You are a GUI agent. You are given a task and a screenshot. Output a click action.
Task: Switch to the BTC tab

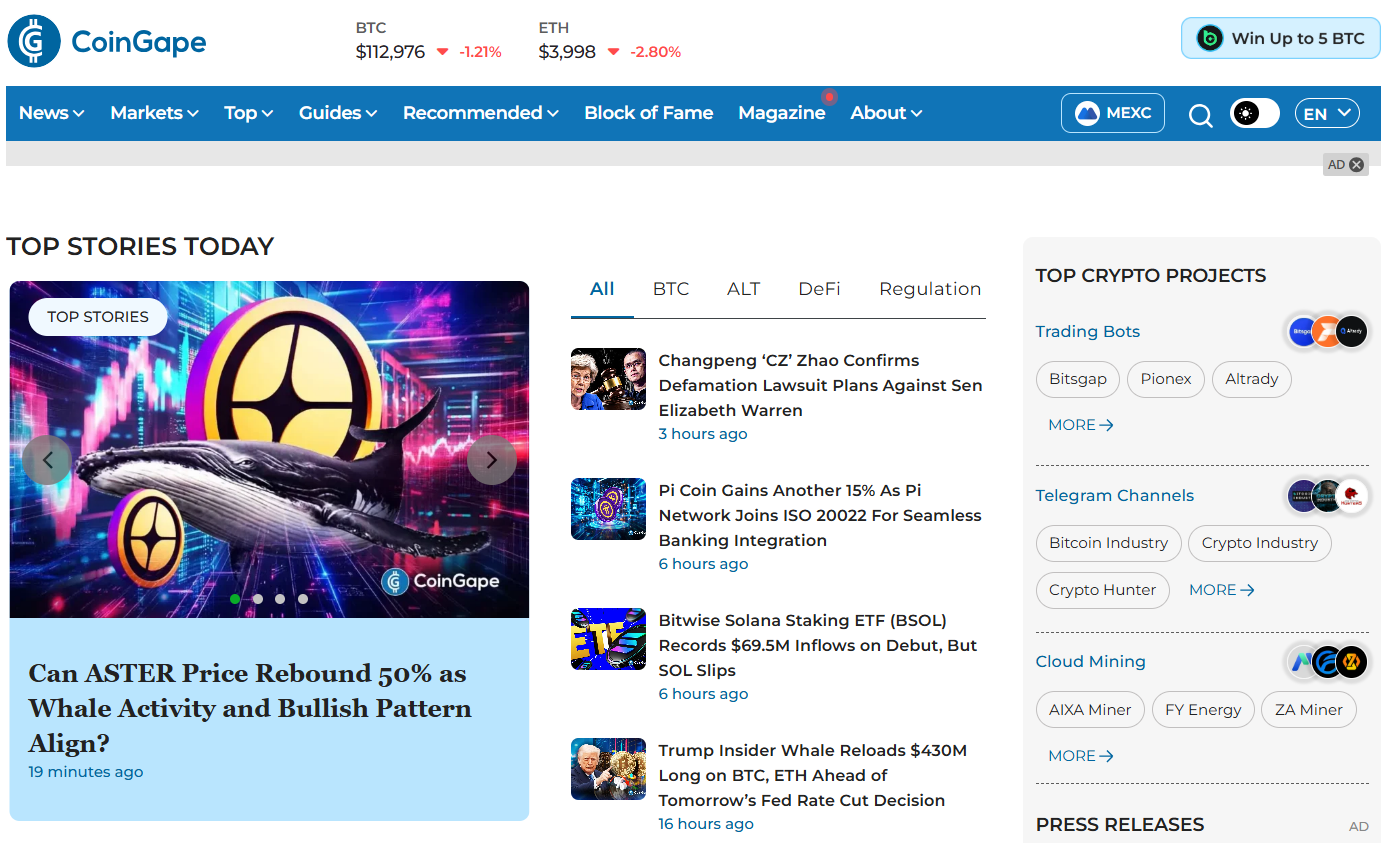click(x=671, y=289)
